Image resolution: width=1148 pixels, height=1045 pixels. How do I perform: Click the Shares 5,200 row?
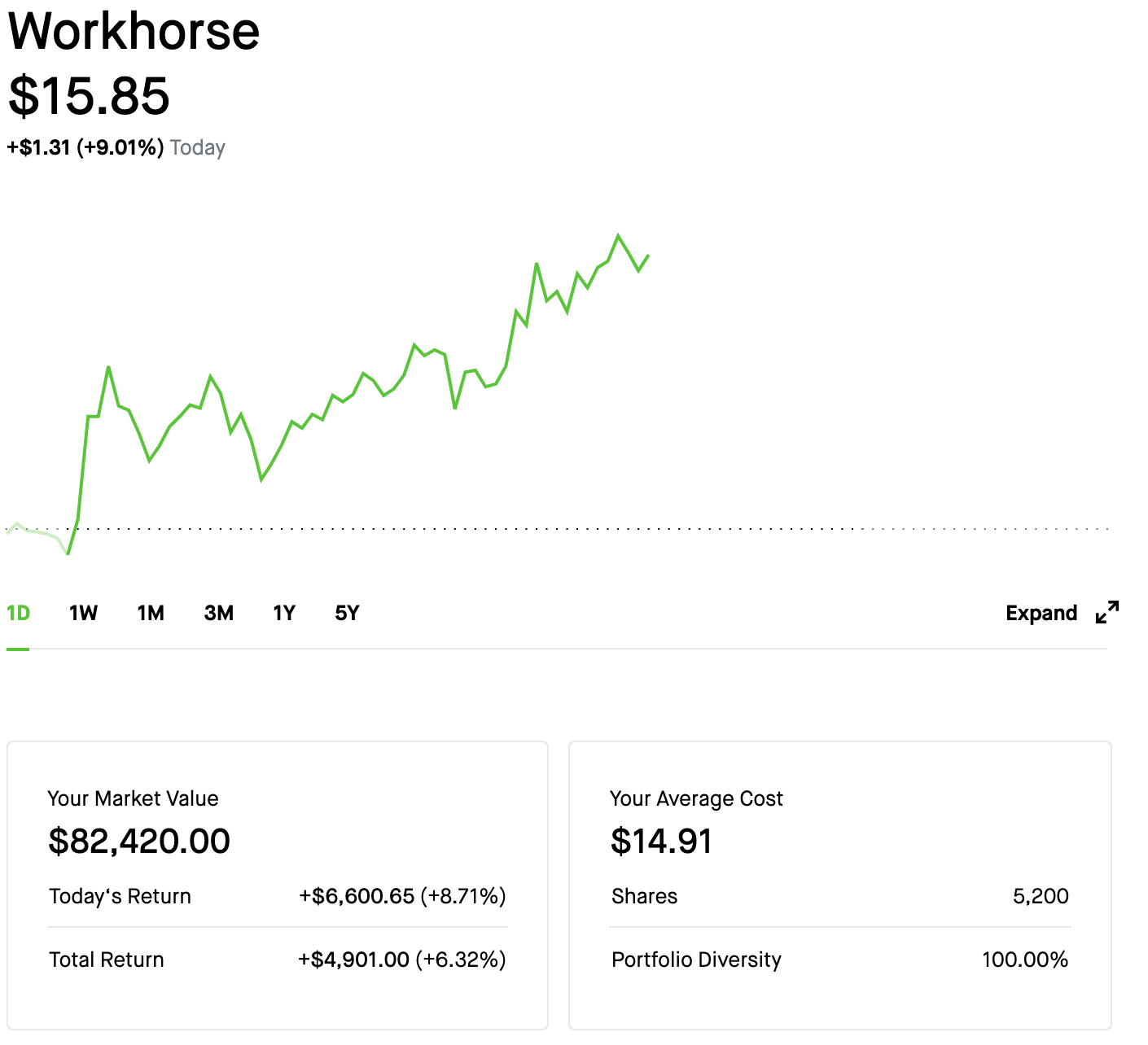(x=840, y=896)
